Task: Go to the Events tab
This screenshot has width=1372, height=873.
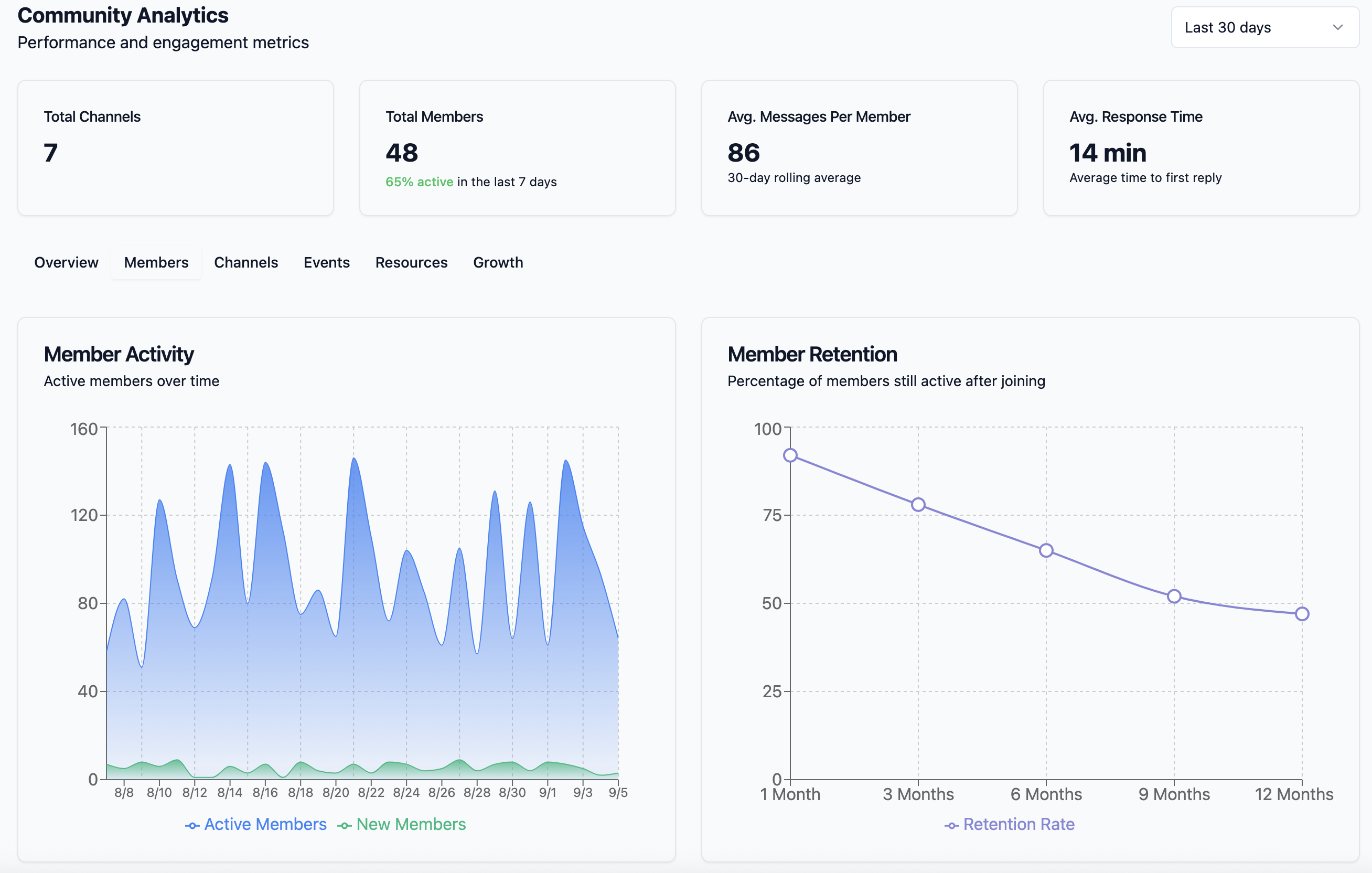Action: point(326,262)
